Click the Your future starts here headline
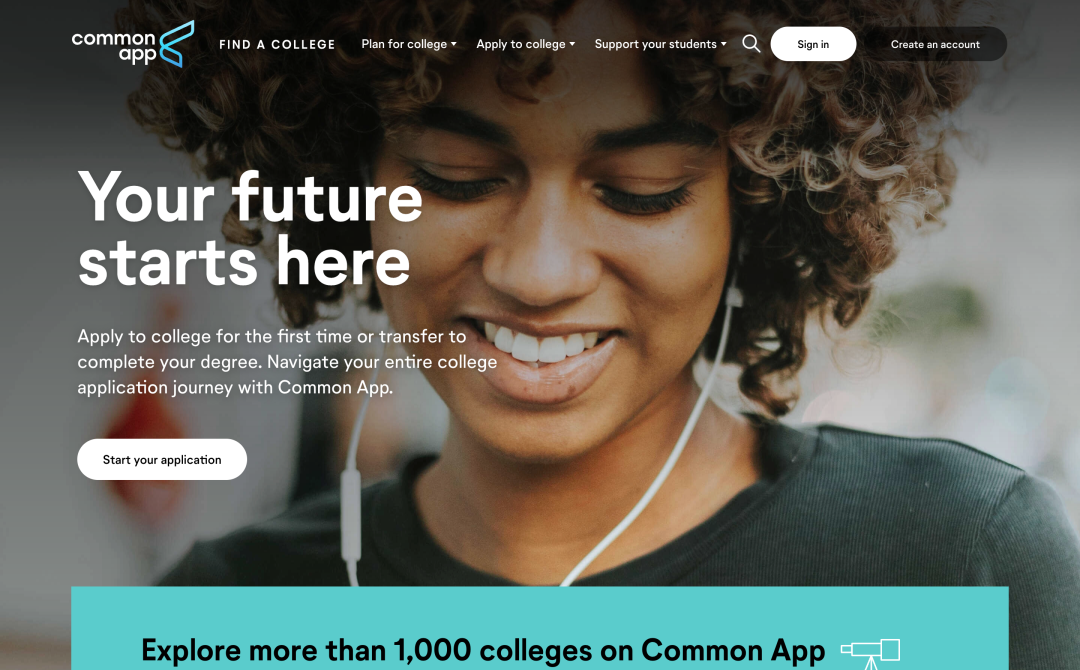Image resolution: width=1080 pixels, height=670 pixels. tap(250, 229)
